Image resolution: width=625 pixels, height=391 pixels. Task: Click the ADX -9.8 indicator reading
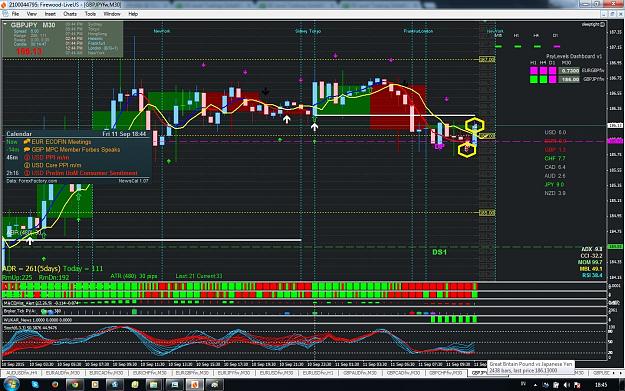click(x=592, y=249)
